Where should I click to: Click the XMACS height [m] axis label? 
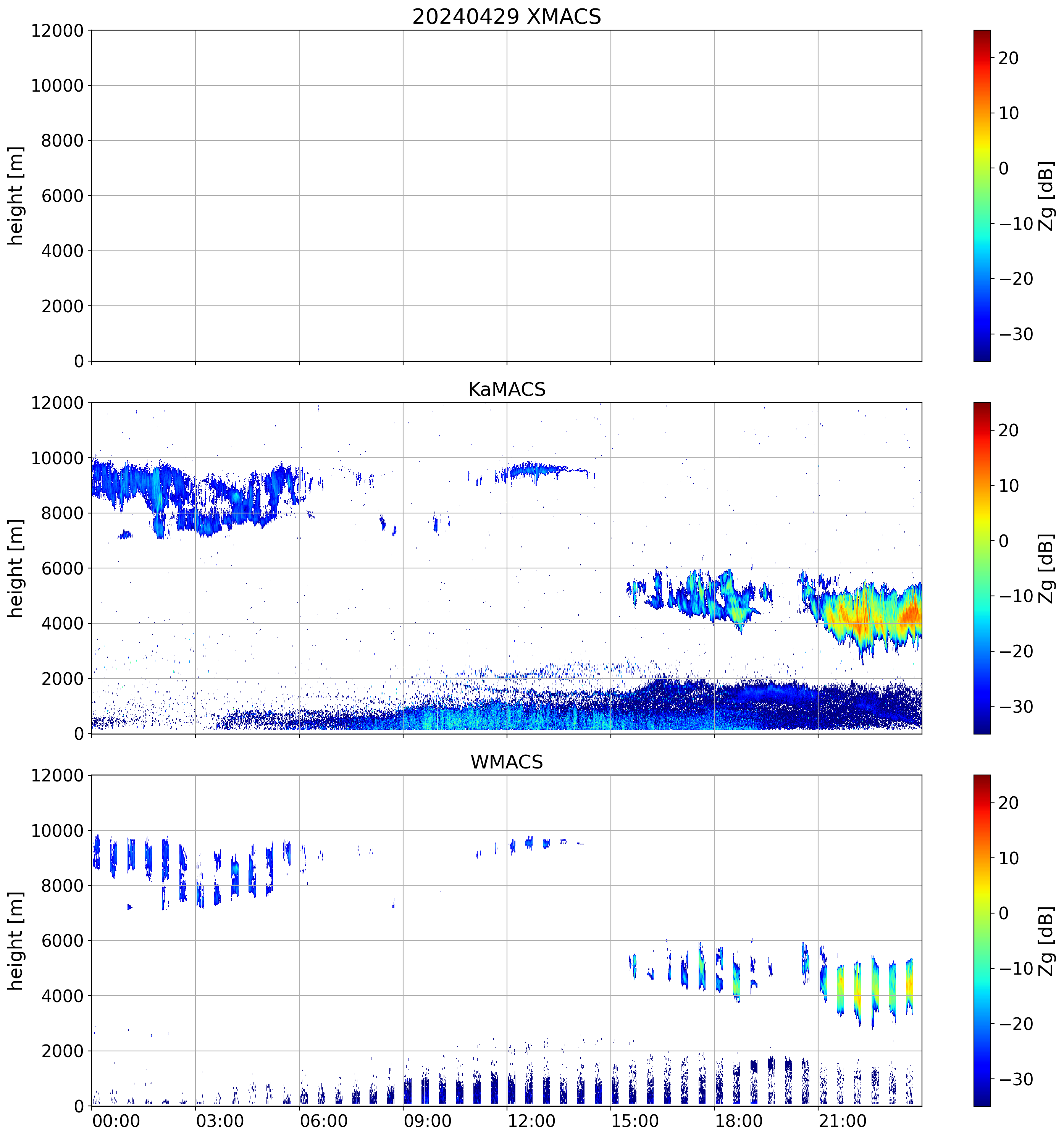point(15,196)
